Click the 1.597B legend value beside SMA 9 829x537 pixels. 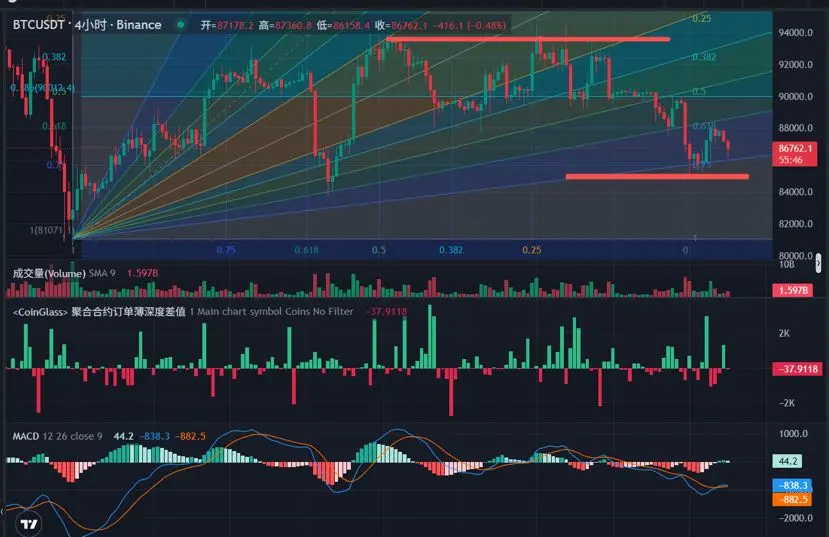[x=142, y=273]
